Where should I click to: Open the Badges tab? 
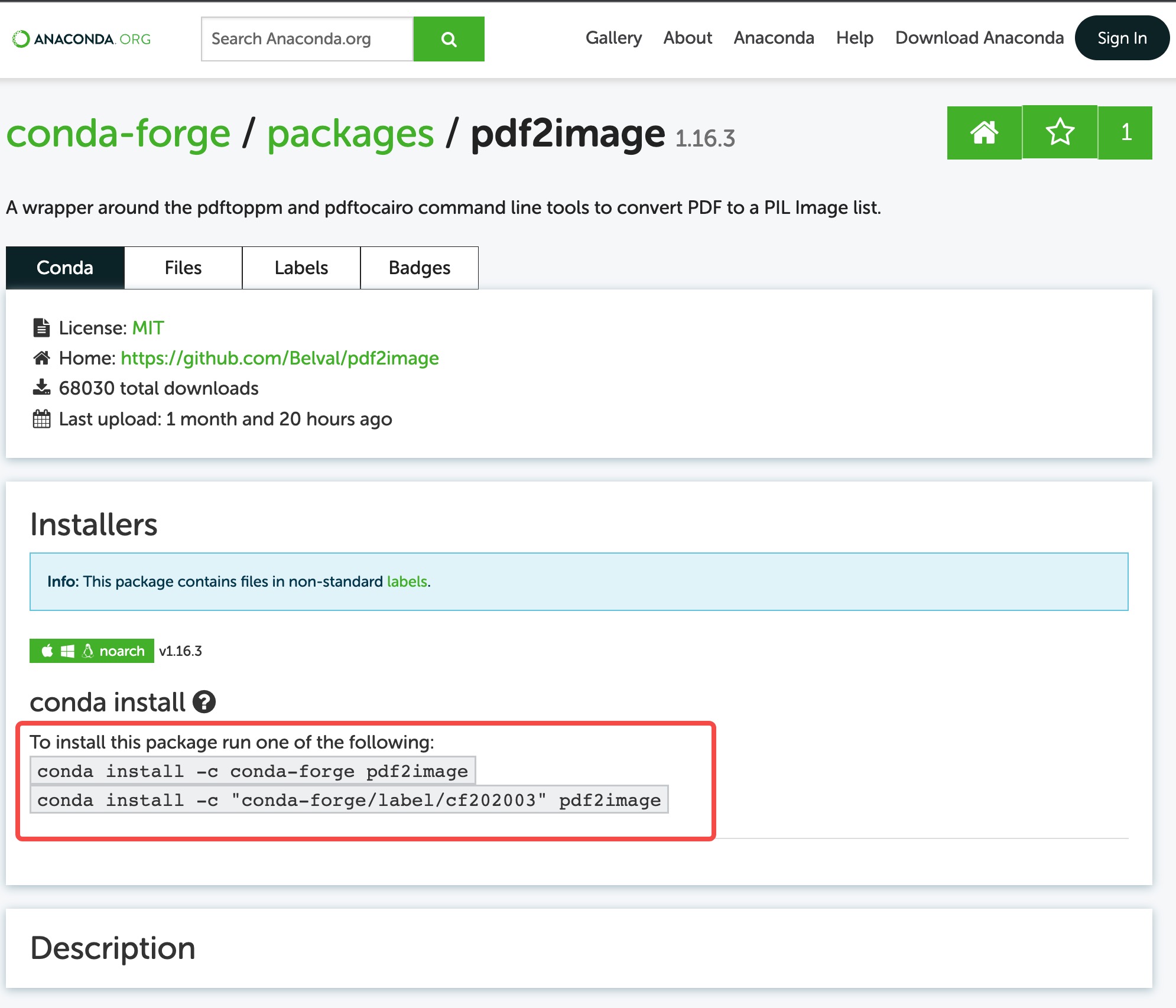pyautogui.click(x=420, y=268)
